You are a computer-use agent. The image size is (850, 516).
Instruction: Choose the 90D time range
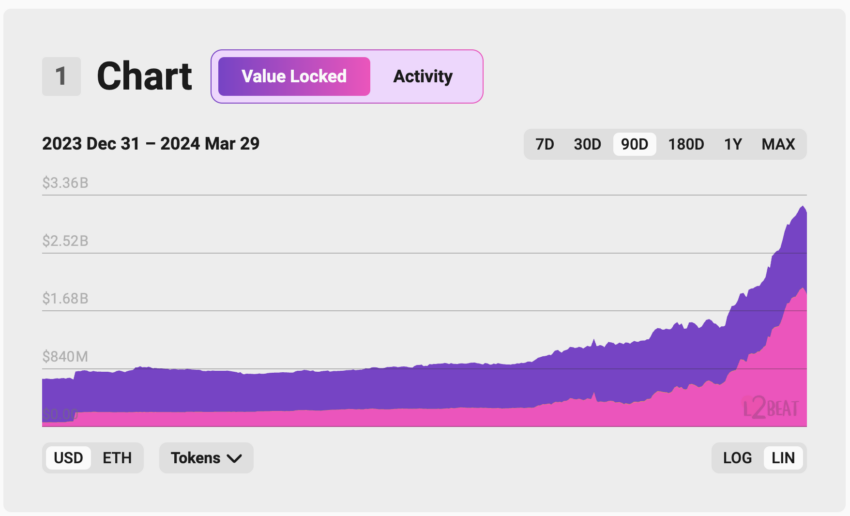(x=634, y=144)
